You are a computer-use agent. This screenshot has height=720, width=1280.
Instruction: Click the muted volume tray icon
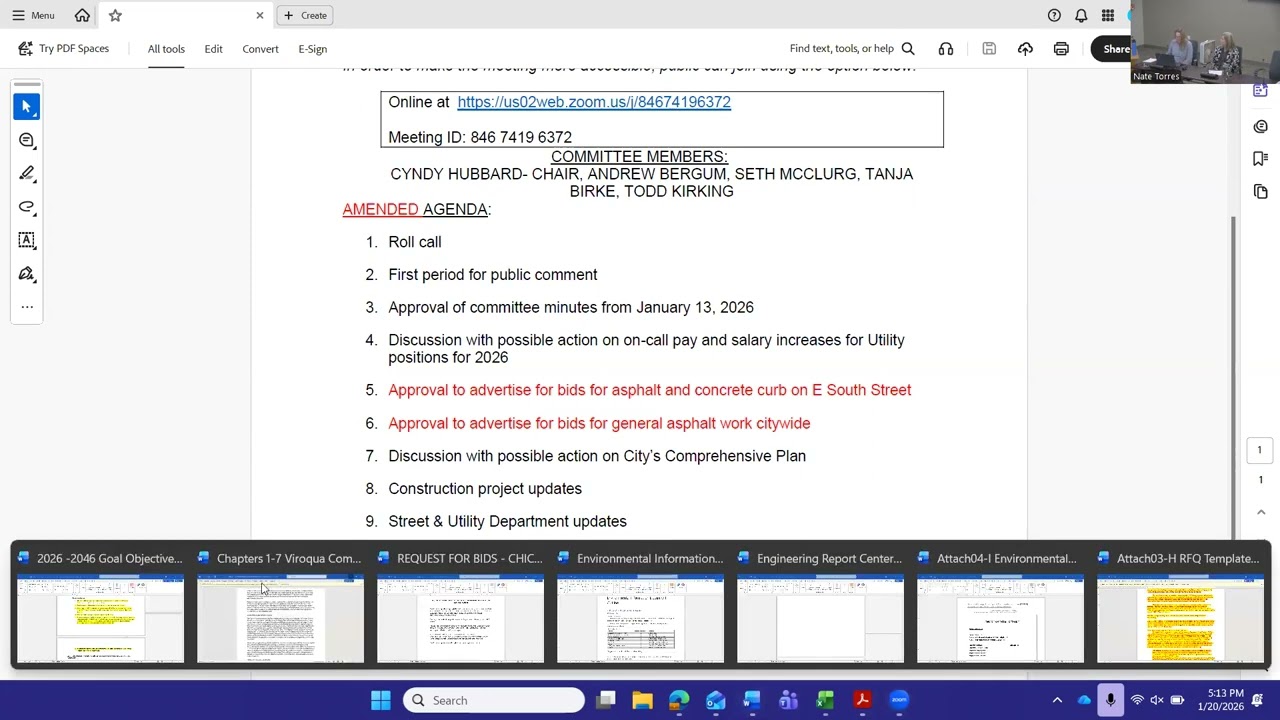point(1157,700)
